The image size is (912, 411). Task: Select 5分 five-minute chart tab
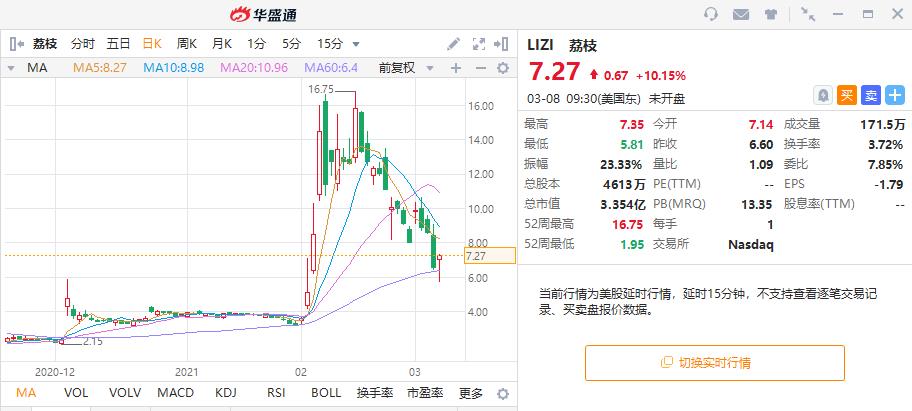click(292, 44)
